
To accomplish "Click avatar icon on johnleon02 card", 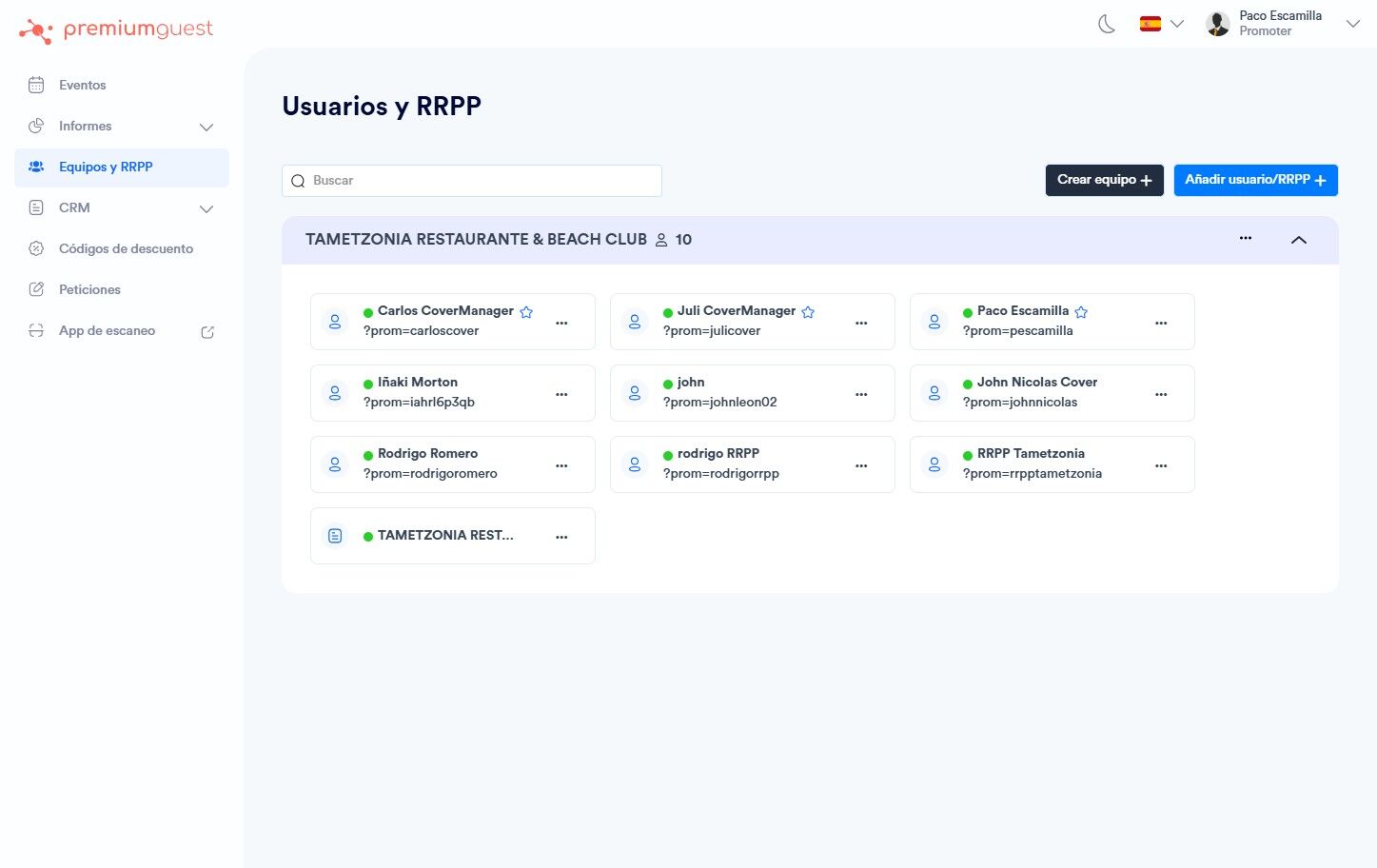I will 635,393.
